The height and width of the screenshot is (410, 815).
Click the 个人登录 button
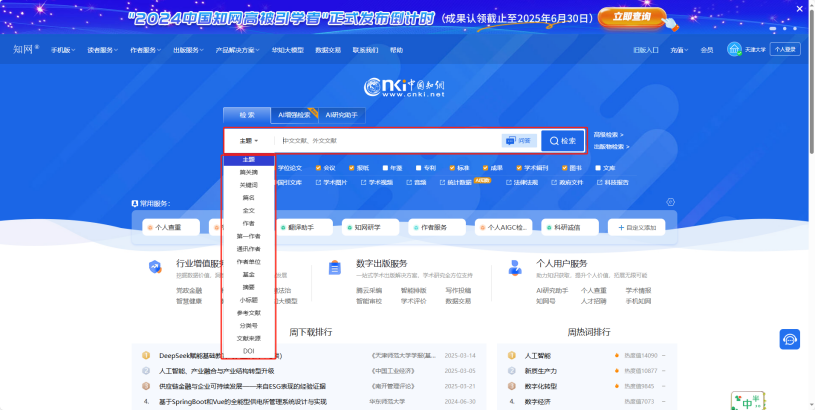point(785,49)
